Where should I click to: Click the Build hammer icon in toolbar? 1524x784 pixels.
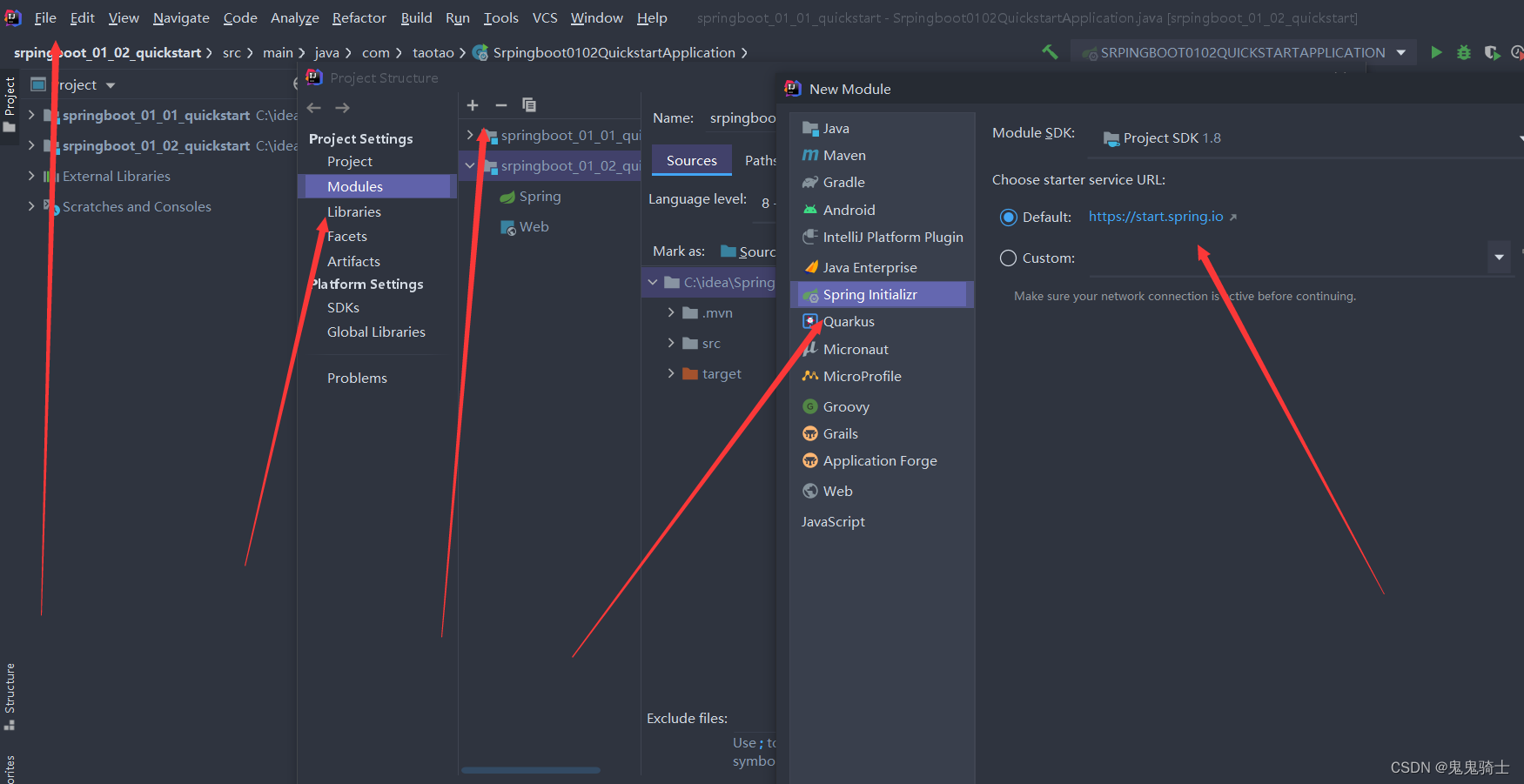[x=1051, y=52]
